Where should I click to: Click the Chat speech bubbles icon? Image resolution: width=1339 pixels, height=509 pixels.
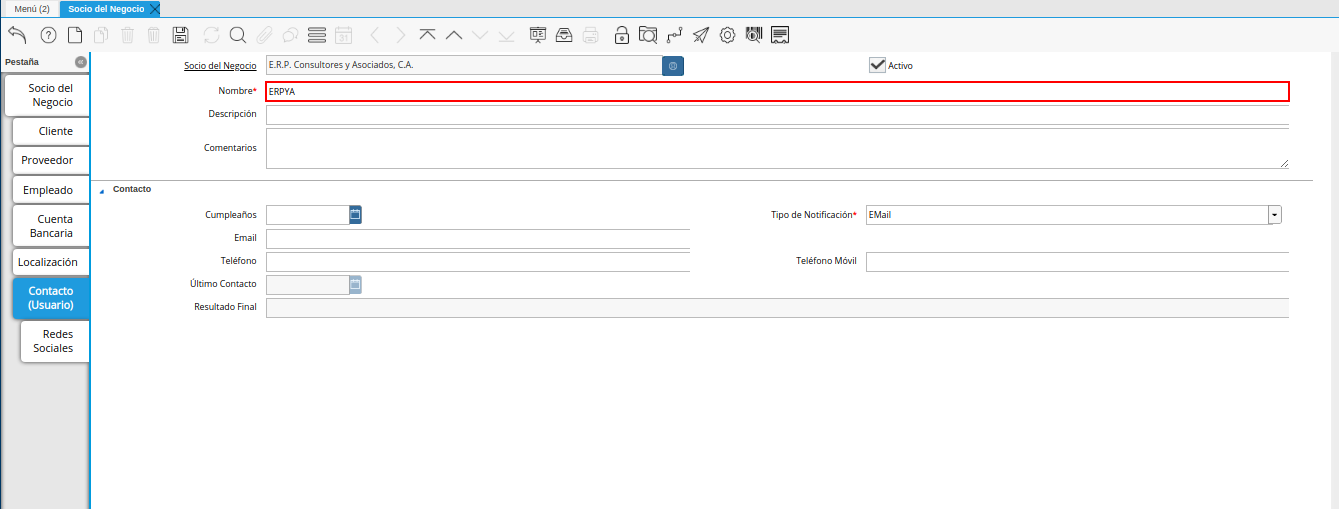[x=290, y=35]
